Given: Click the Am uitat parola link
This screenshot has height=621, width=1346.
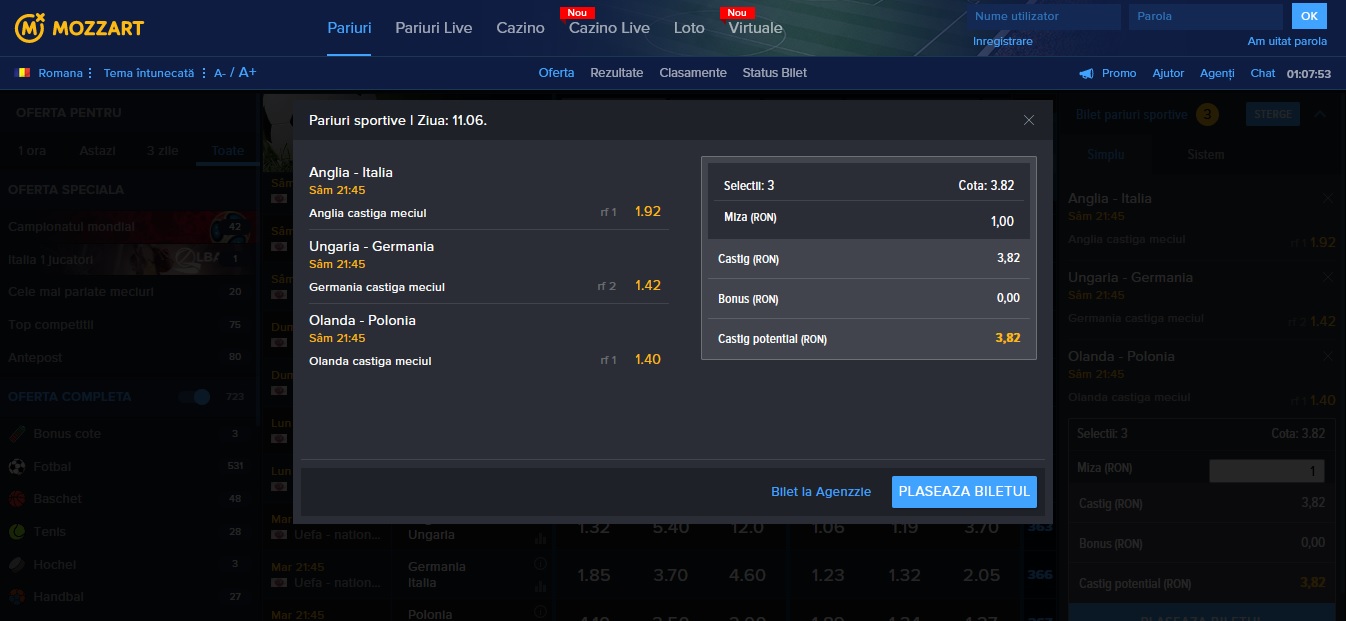Looking at the screenshot, I should tap(1288, 42).
